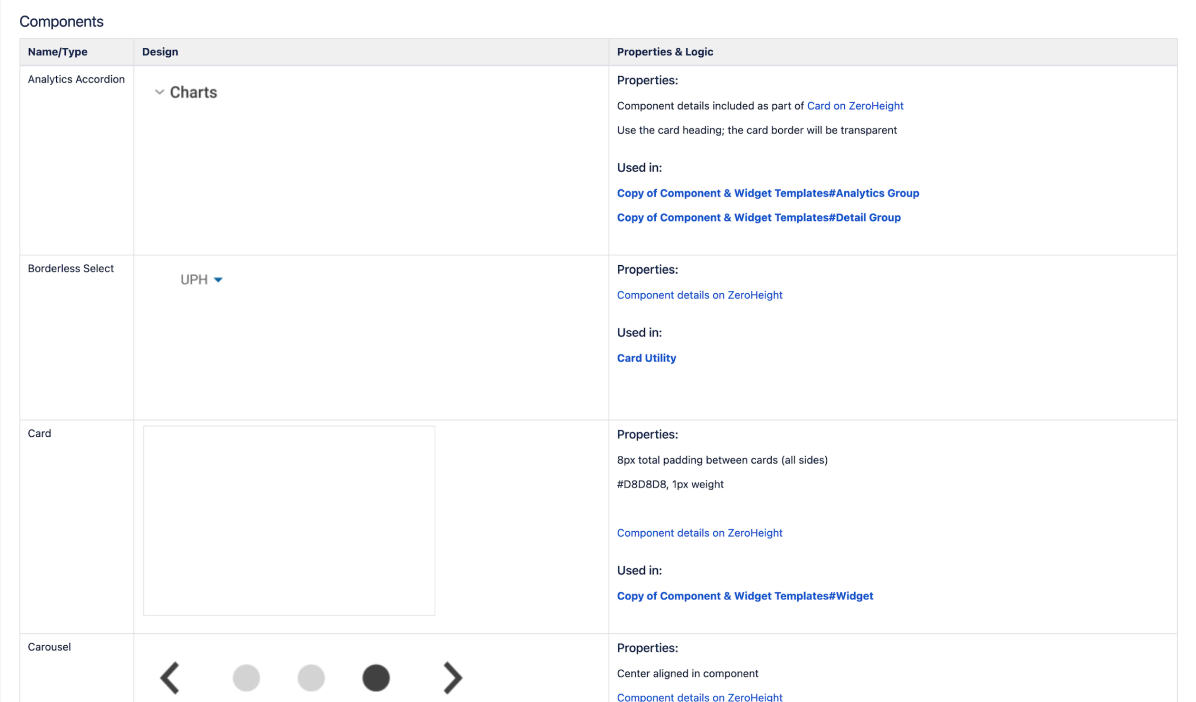The image size is (1196, 702).
Task: Click the Name/Type column header
Action: (x=57, y=52)
